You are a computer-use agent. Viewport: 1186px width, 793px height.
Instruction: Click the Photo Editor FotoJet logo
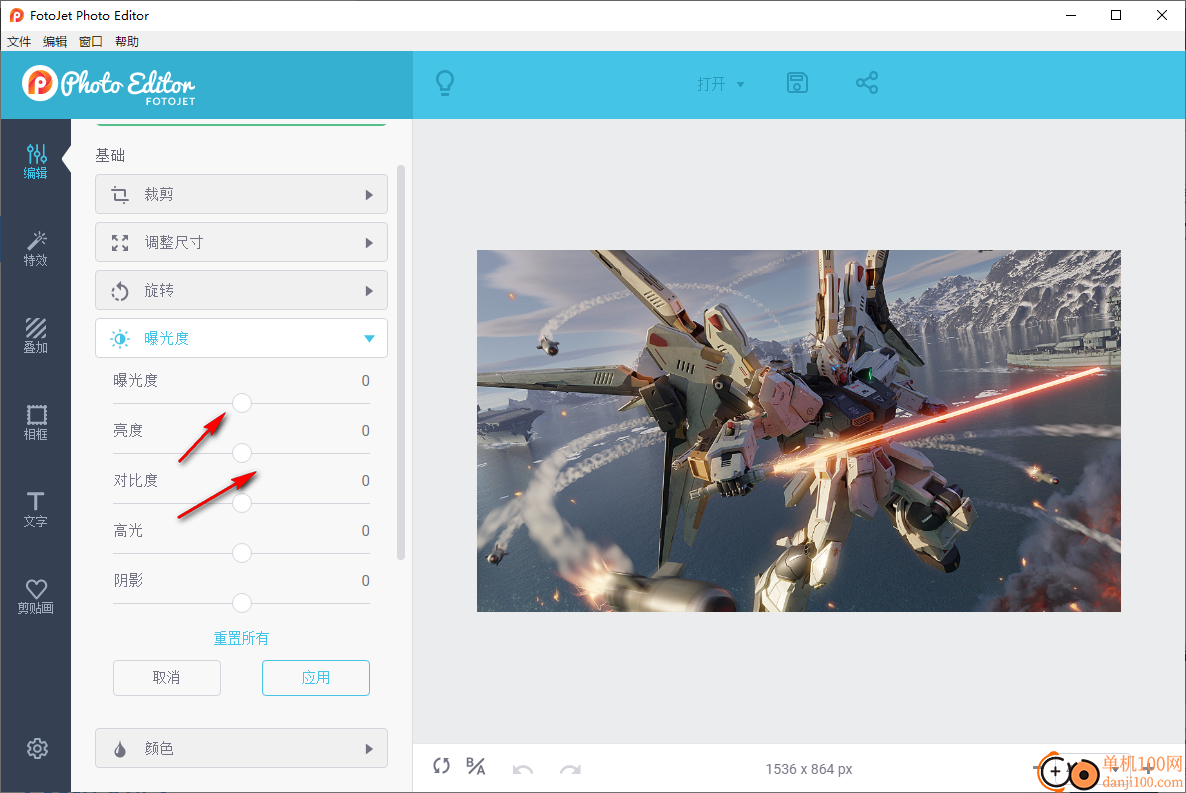click(x=109, y=85)
